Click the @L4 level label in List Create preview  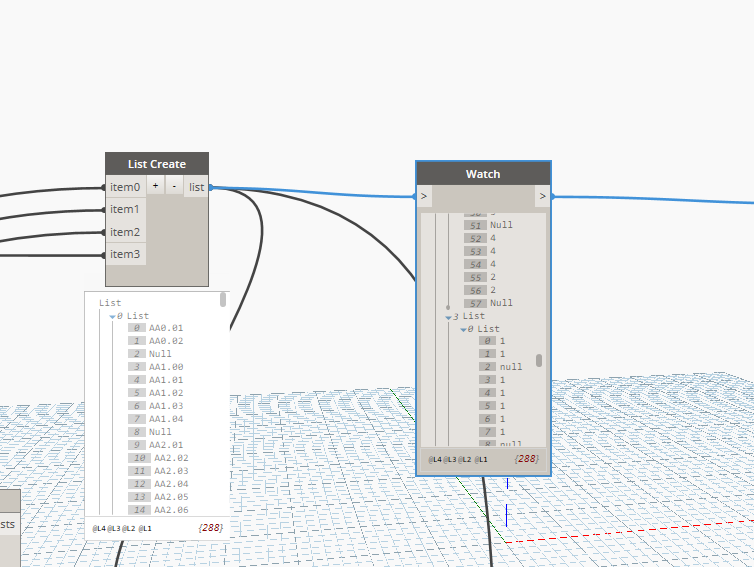[99, 529]
